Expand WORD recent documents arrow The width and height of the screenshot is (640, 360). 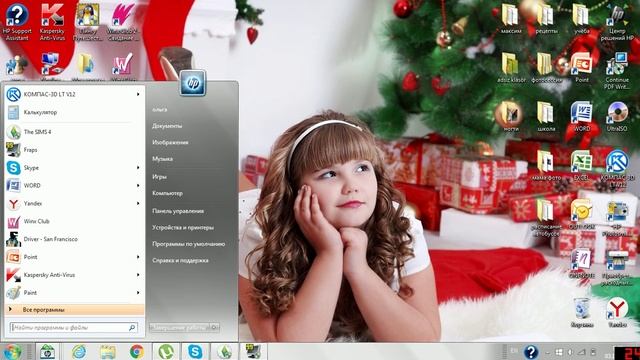(x=138, y=186)
